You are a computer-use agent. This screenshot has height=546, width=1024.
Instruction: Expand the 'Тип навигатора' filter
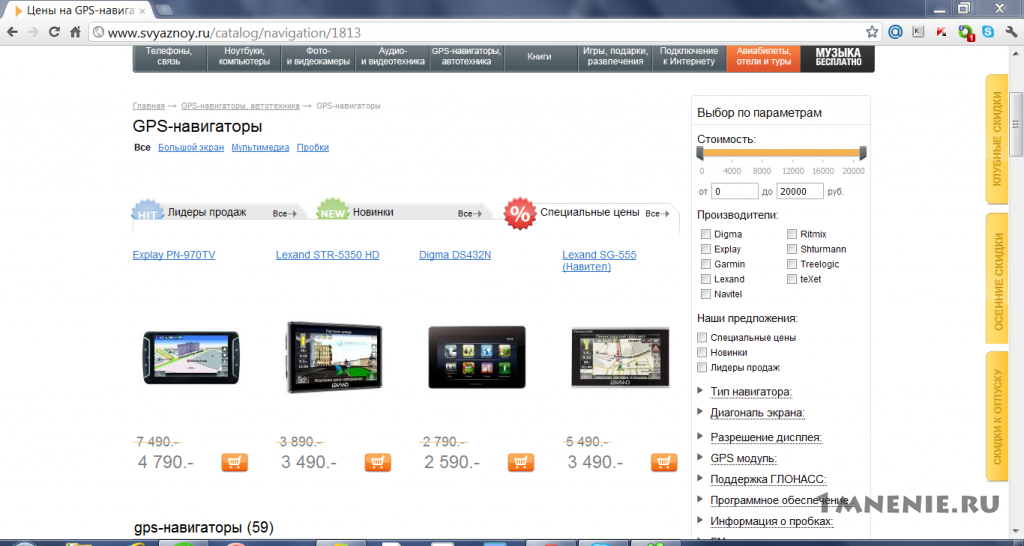tap(751, 392)
